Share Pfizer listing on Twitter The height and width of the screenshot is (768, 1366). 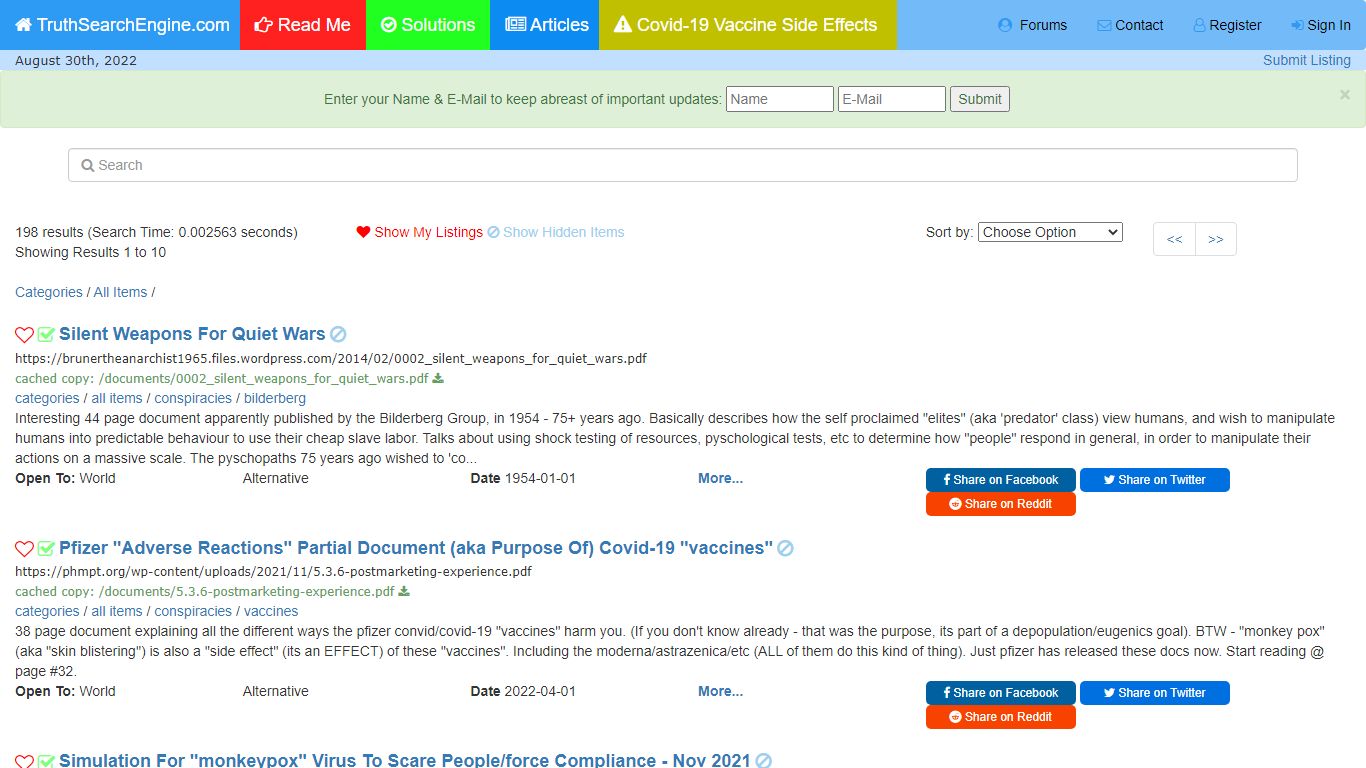coord(1155,693)
